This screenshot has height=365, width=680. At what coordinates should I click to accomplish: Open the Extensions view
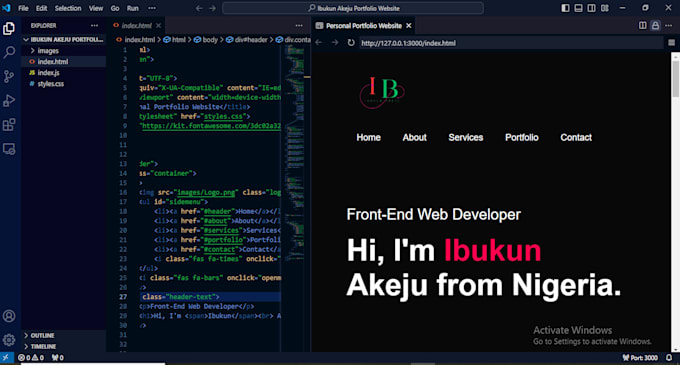[x=9, y=125]
